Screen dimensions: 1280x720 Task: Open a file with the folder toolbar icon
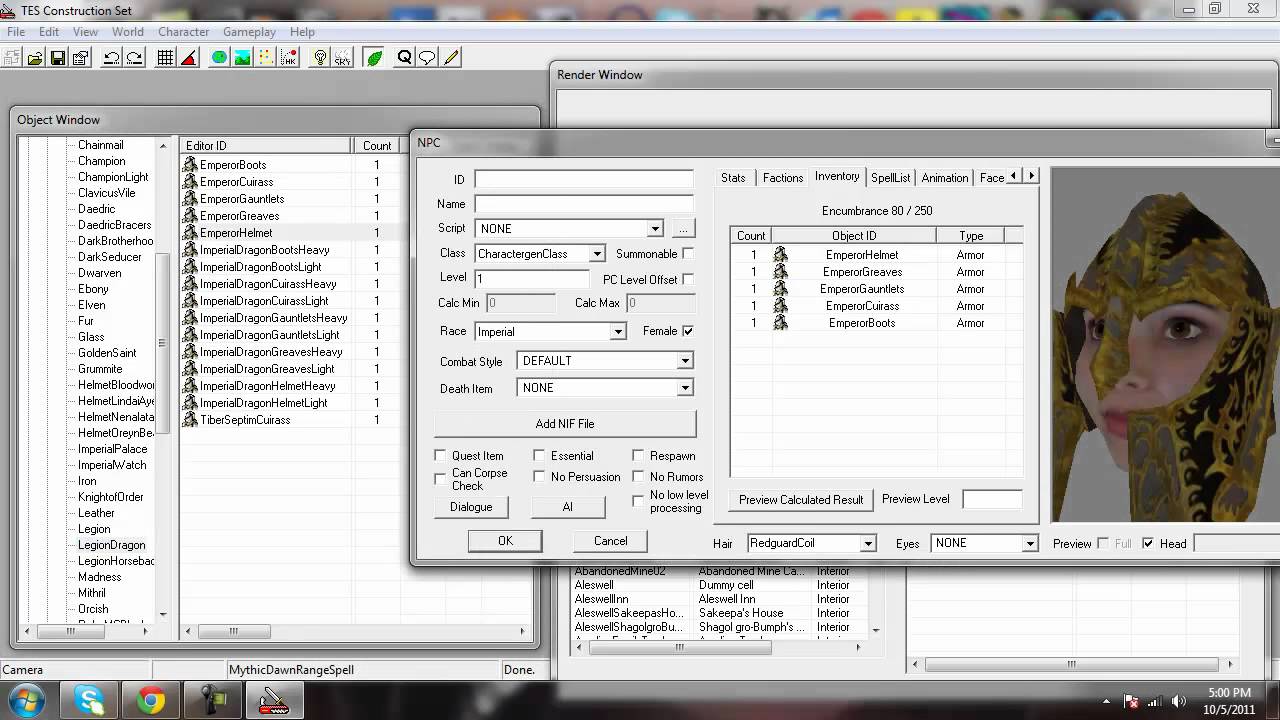[35, 58]
